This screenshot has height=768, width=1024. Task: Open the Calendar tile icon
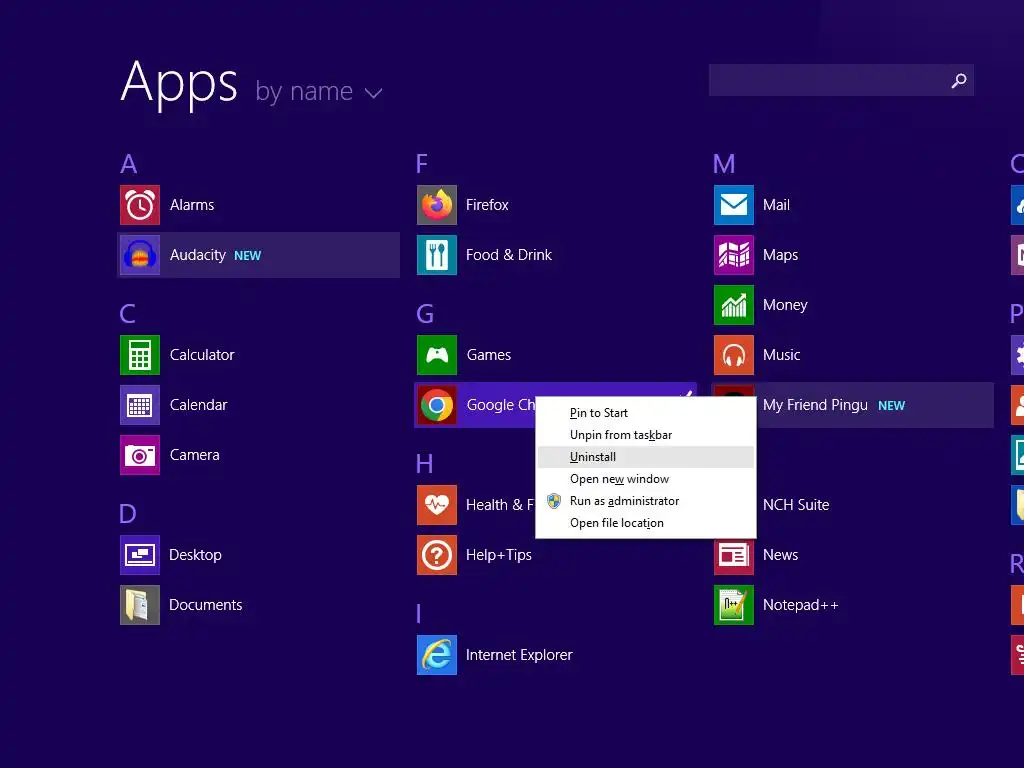pos(140,405)
